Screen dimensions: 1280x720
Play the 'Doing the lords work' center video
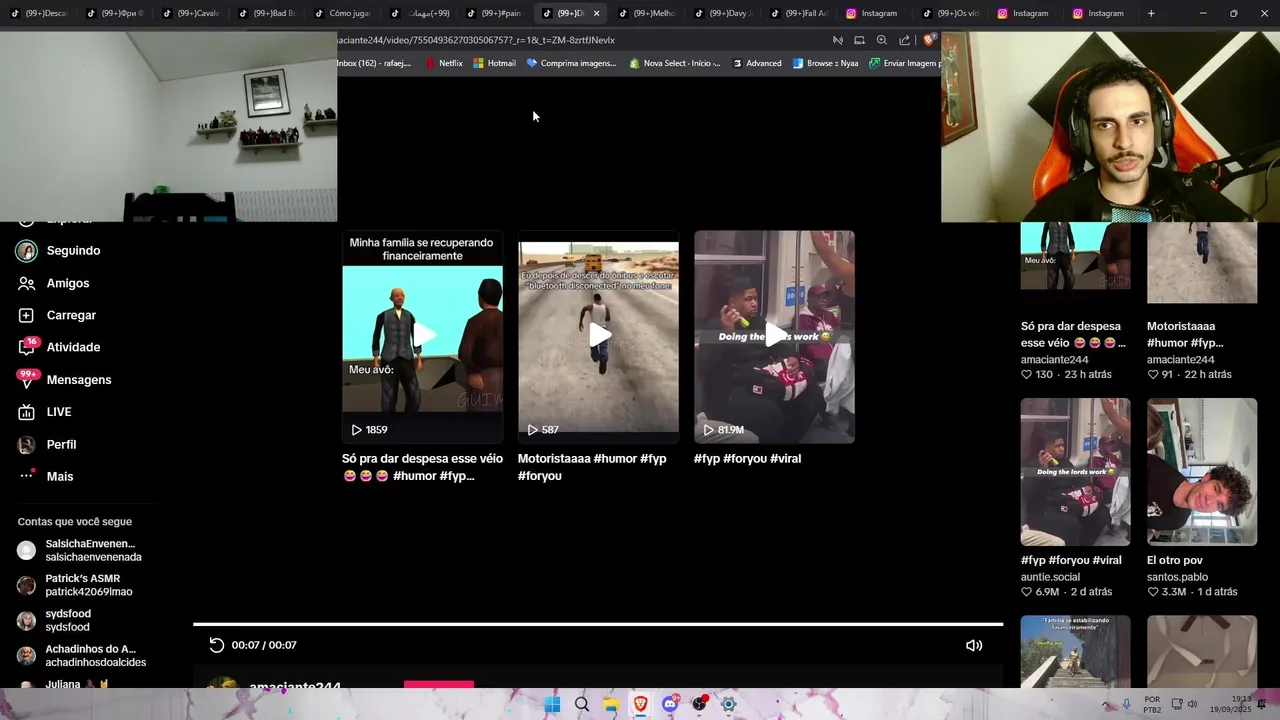point(774,337)
